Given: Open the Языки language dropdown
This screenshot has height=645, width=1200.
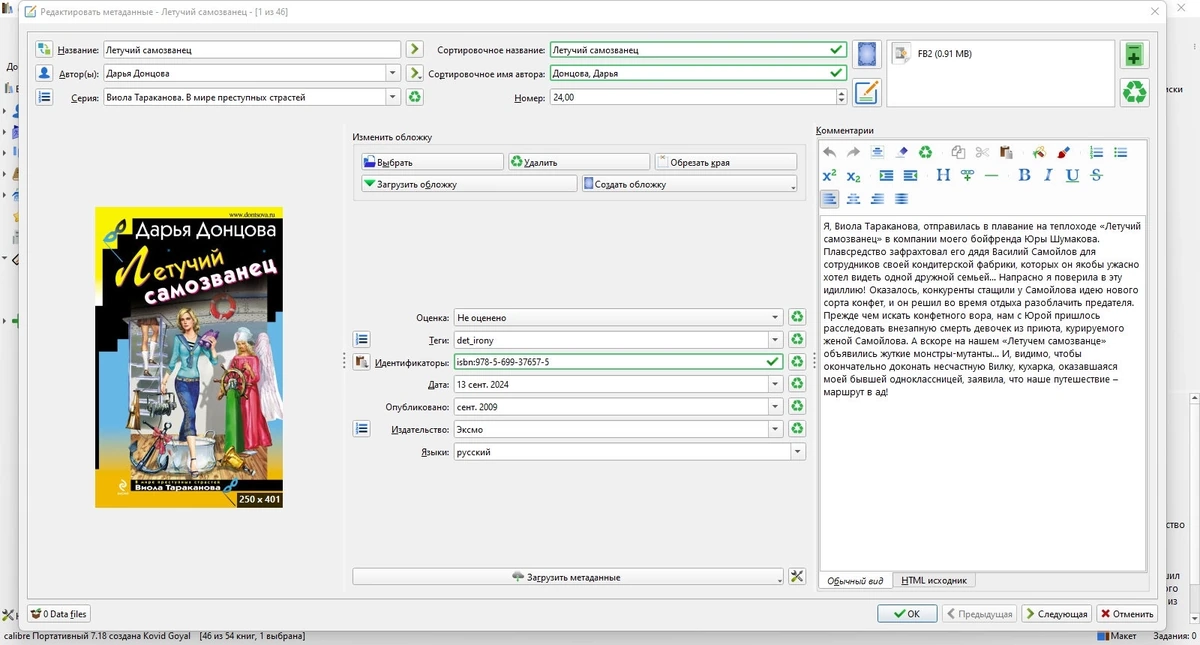Looking at the screenshot, I should pyautogui.click(x=797, y=452).
